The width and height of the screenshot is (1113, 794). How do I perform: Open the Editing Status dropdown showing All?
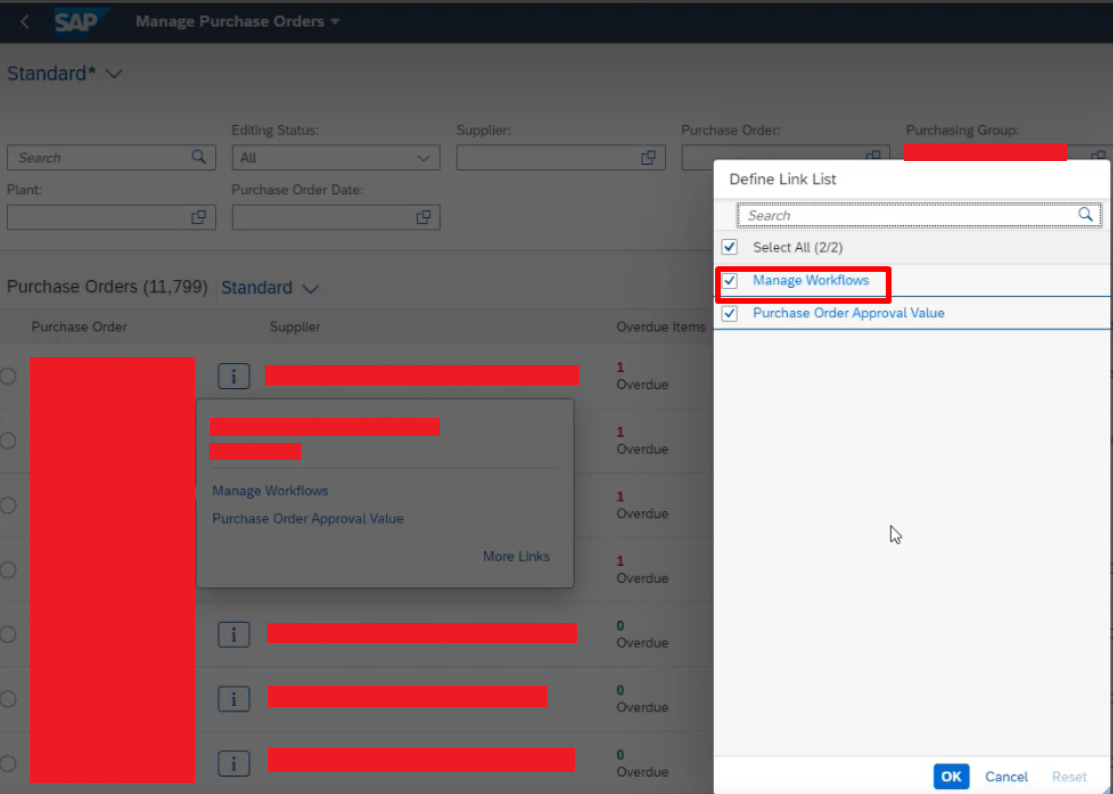pyautogui.click(x=336, y=158)
